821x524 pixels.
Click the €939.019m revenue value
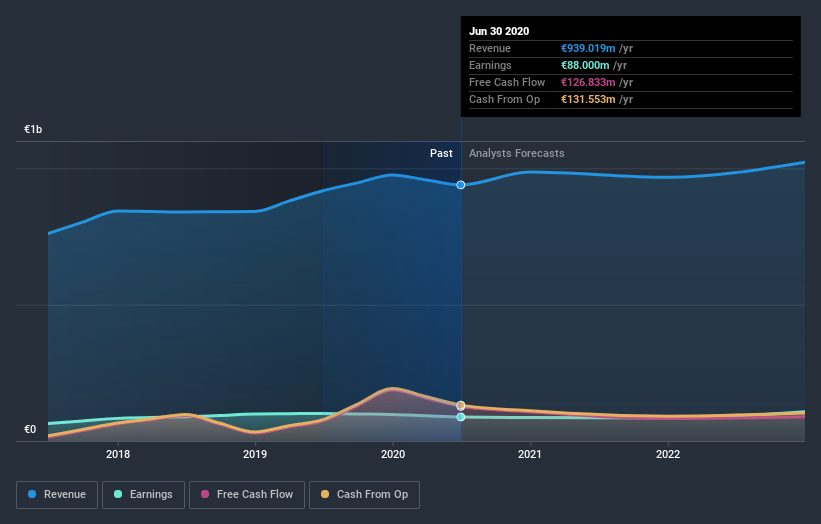pyautogui.click(x=588, y=48)
